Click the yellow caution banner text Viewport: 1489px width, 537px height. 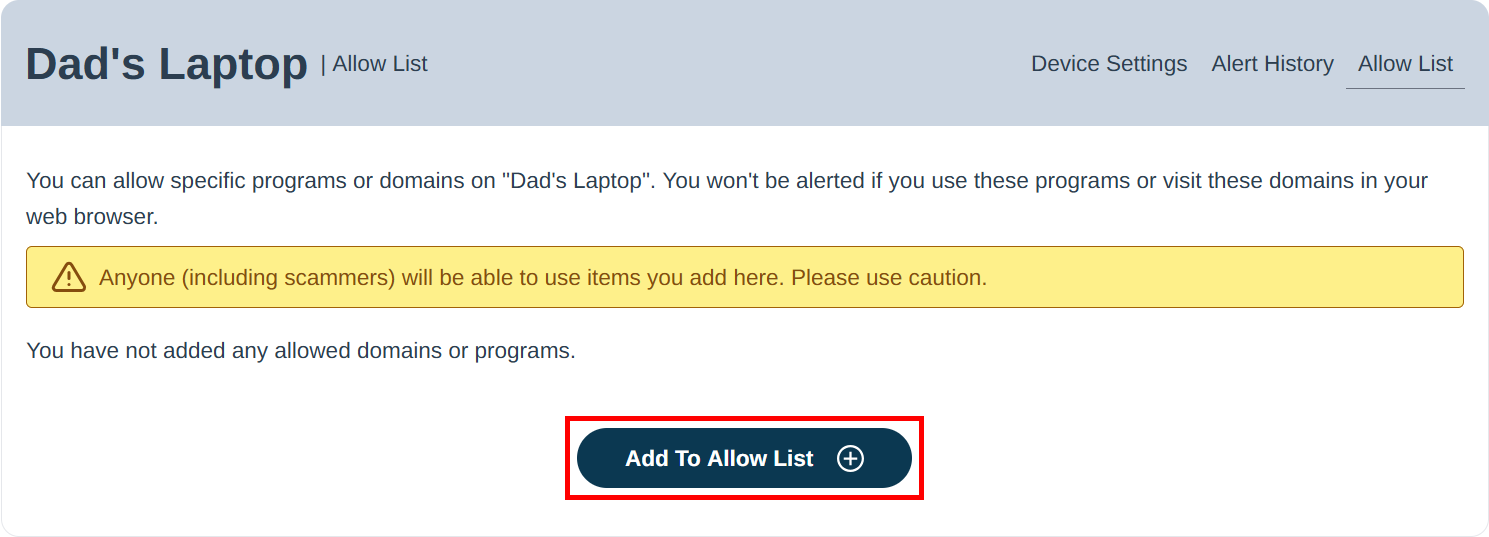(x=543, y=277)
